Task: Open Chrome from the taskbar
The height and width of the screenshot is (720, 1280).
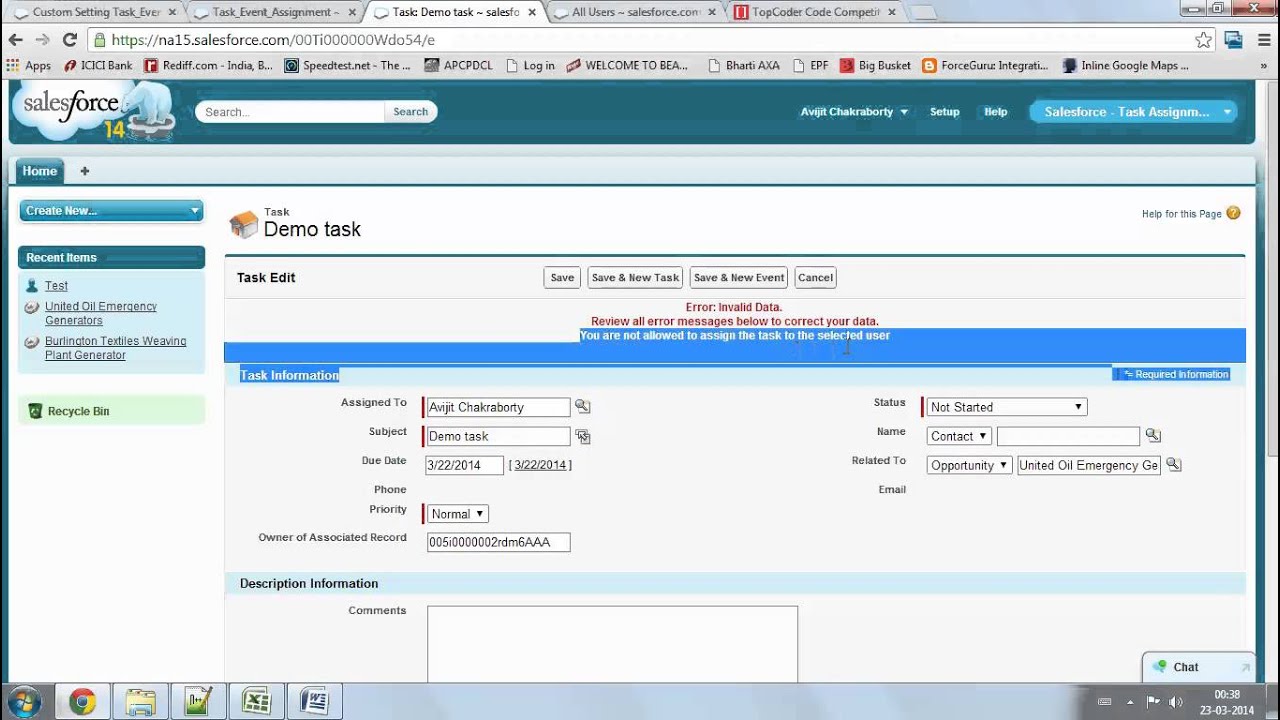Action: tap(82, 702)
